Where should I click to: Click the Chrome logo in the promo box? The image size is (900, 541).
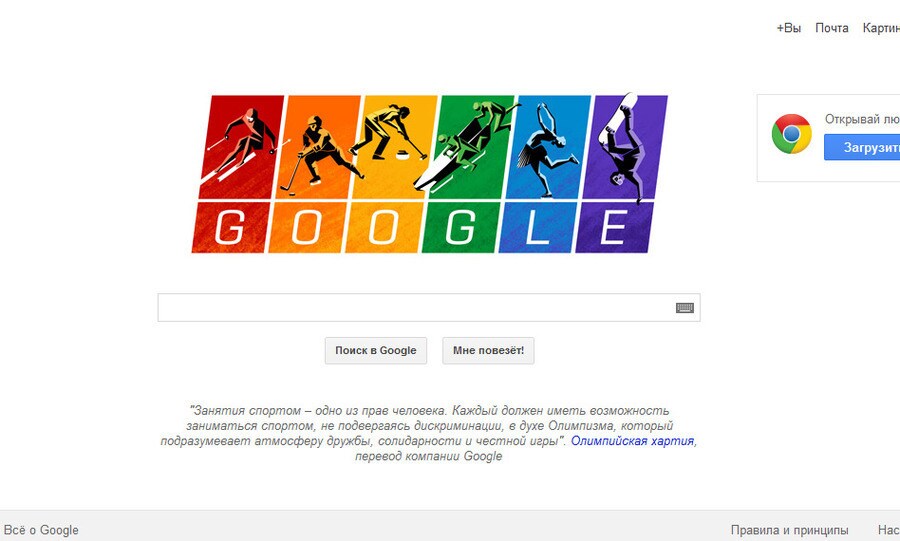(792, 134)
